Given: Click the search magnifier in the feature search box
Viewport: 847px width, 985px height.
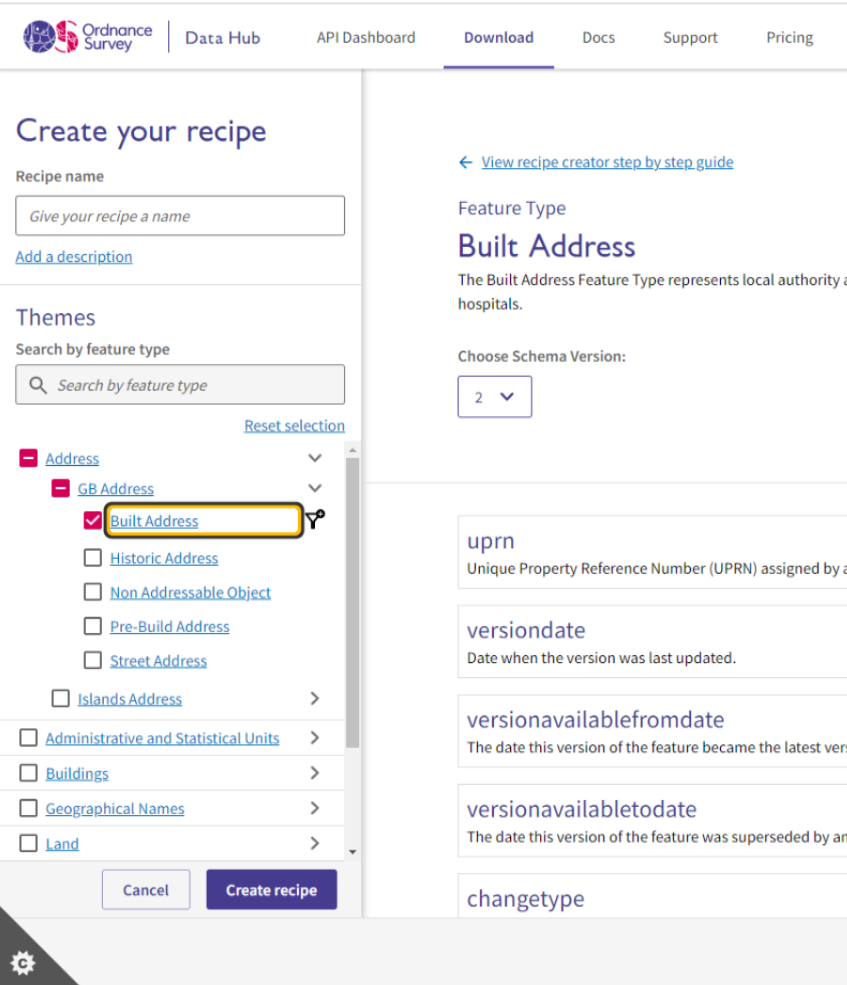Looking at the screenshot, I should [x=37, y=384].
